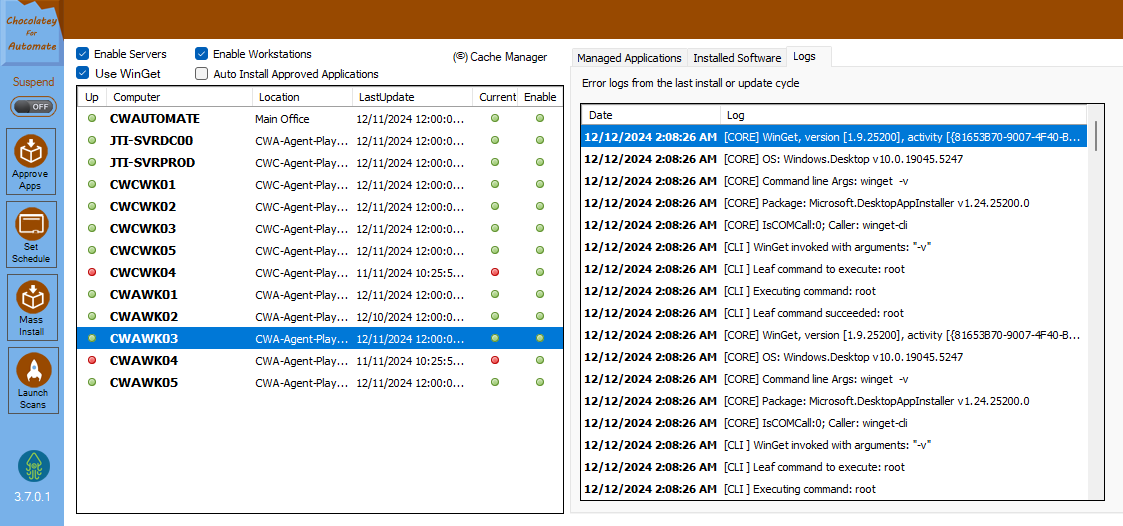Click the red Current status dot for CWAWK04

495,360
